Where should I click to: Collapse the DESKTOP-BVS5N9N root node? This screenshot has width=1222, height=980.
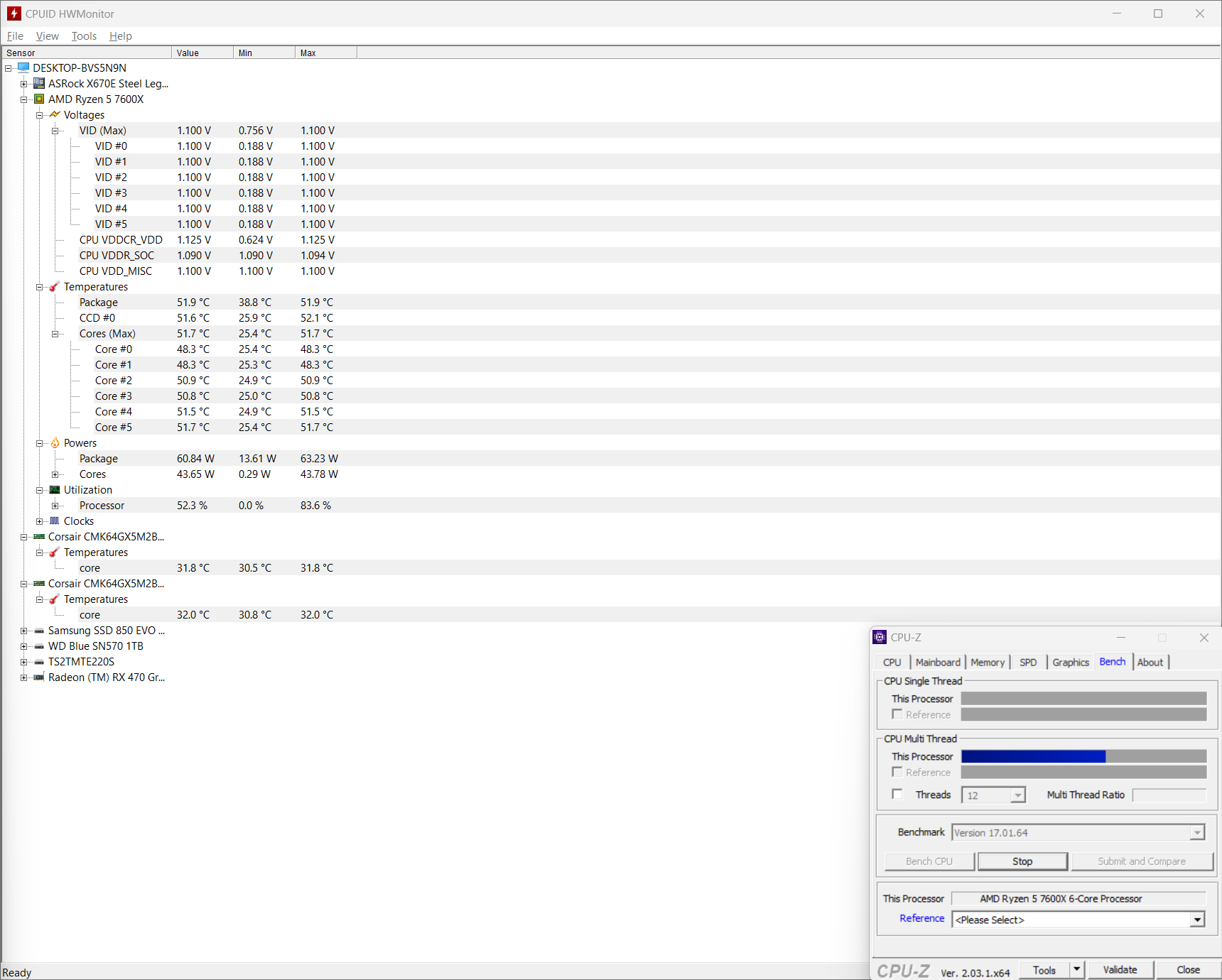tap(9, 68)
